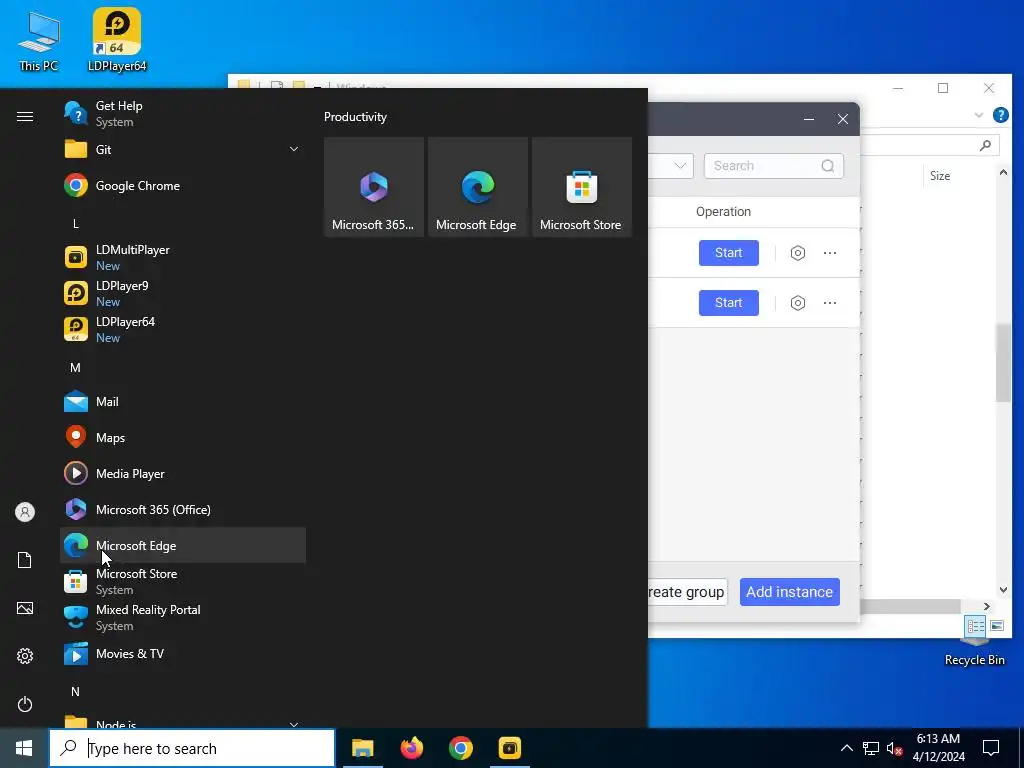Open LDMultiPlayer from the app list
The image size is (1024, 768).
coord(183,257)
